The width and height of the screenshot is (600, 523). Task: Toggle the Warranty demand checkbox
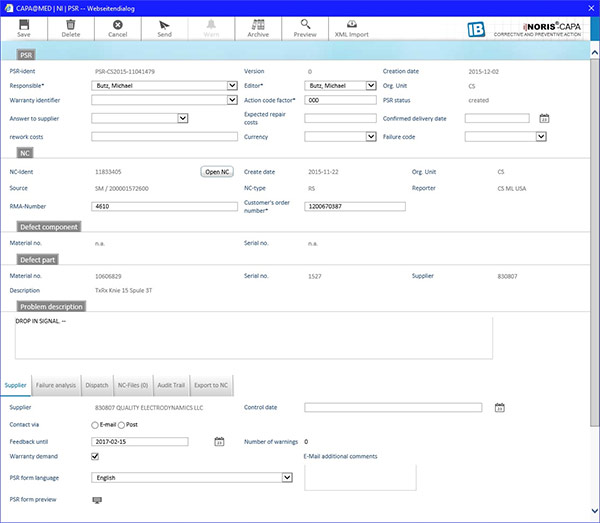[x=95, y=456]
